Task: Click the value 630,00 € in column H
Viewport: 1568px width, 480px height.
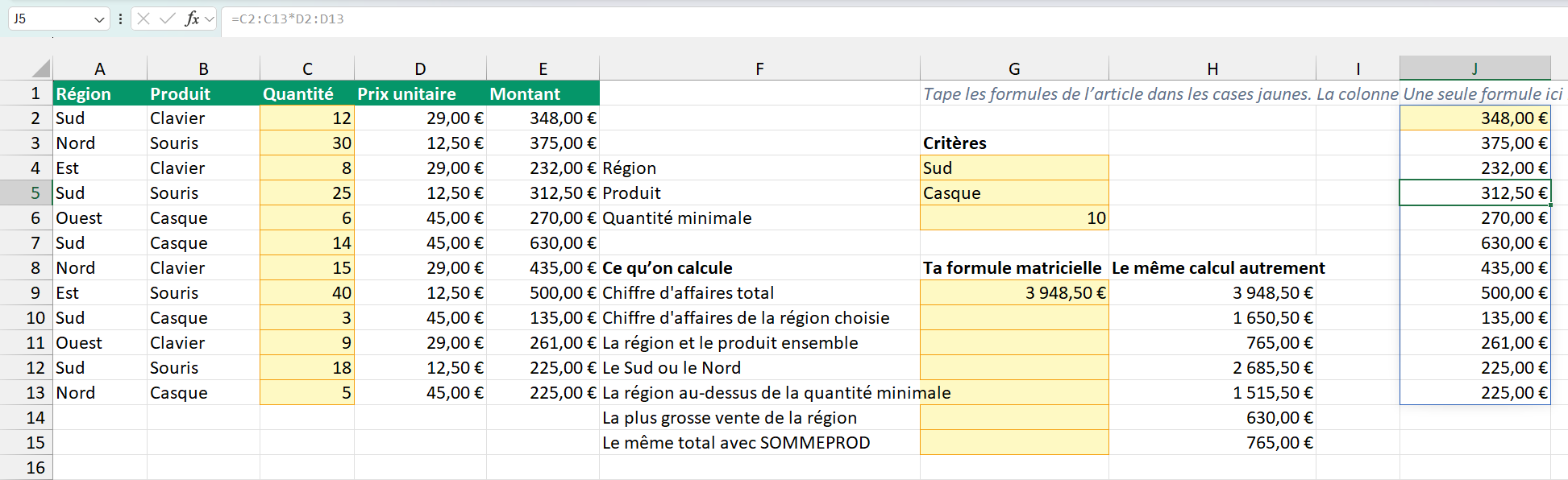Action: point(1212,417)
